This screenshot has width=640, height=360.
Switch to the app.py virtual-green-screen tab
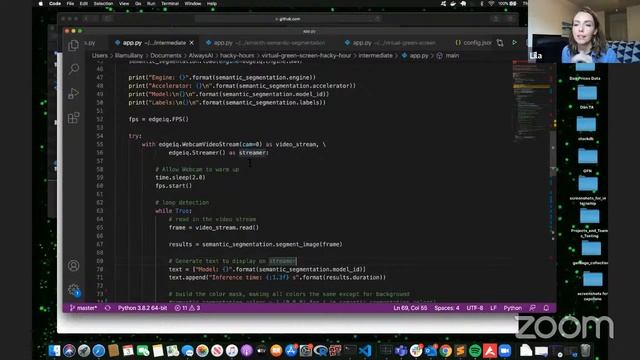pos(391,42)
